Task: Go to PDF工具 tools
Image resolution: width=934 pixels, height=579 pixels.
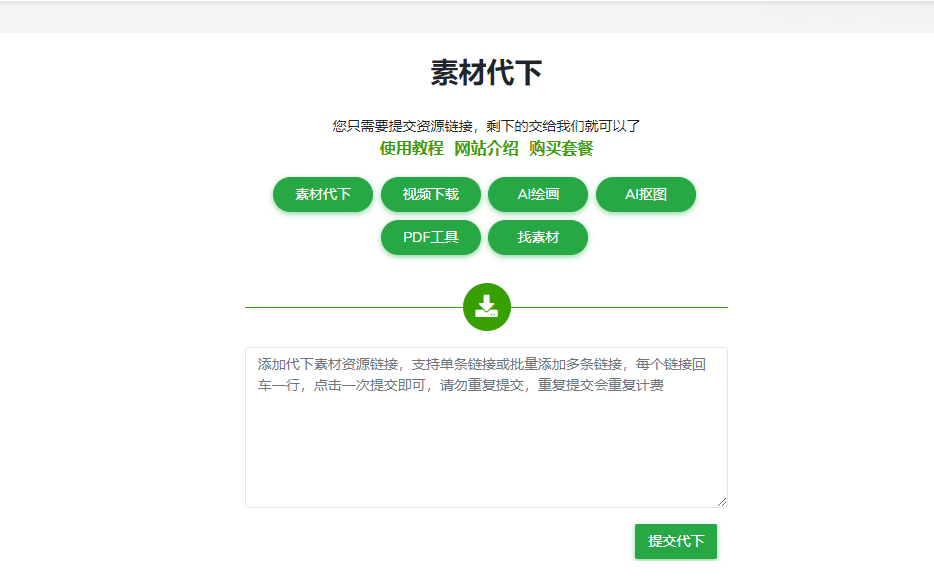Action: [x=431, y=237]
